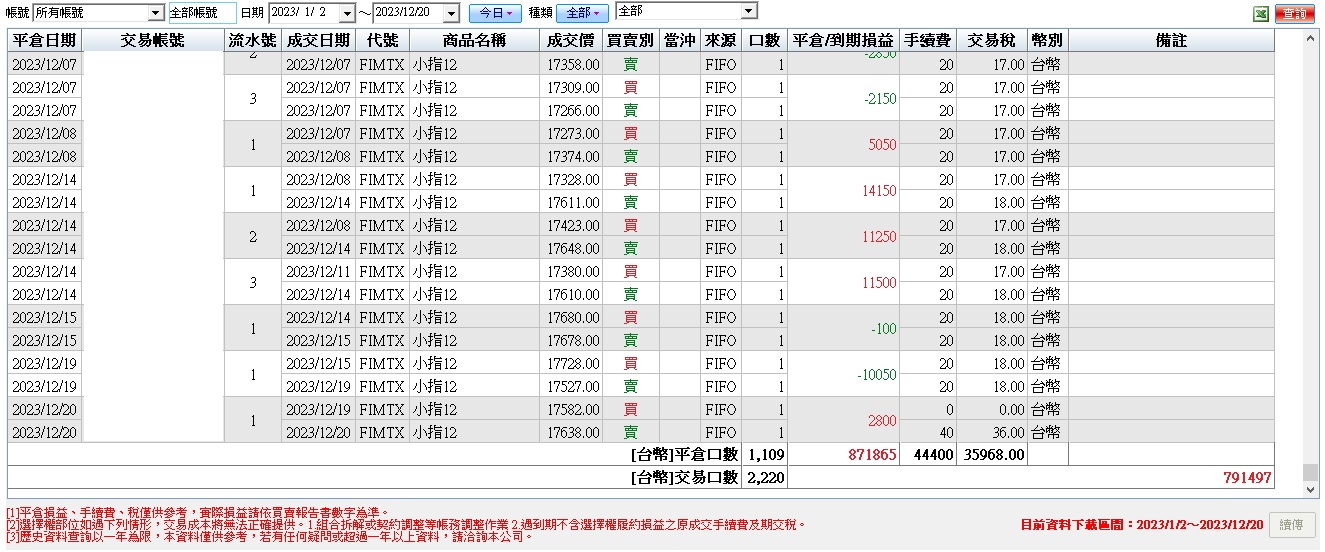
Task: Click the price cell 17638.00
Action: [x=571, y=432]
